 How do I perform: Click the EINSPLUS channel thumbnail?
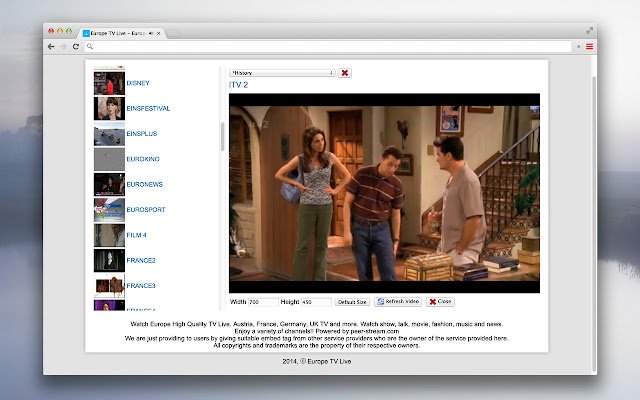109,134
